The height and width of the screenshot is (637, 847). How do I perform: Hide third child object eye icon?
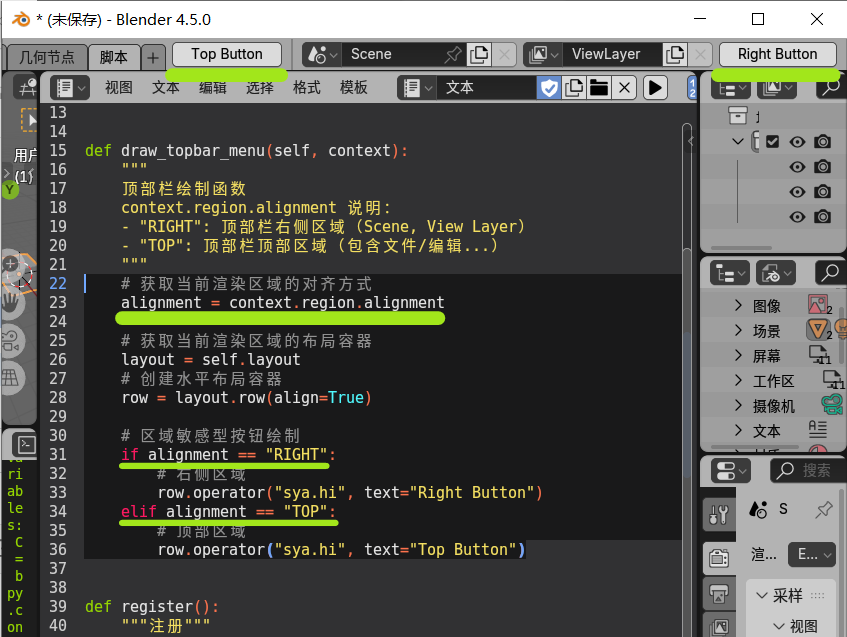[797, 217]
